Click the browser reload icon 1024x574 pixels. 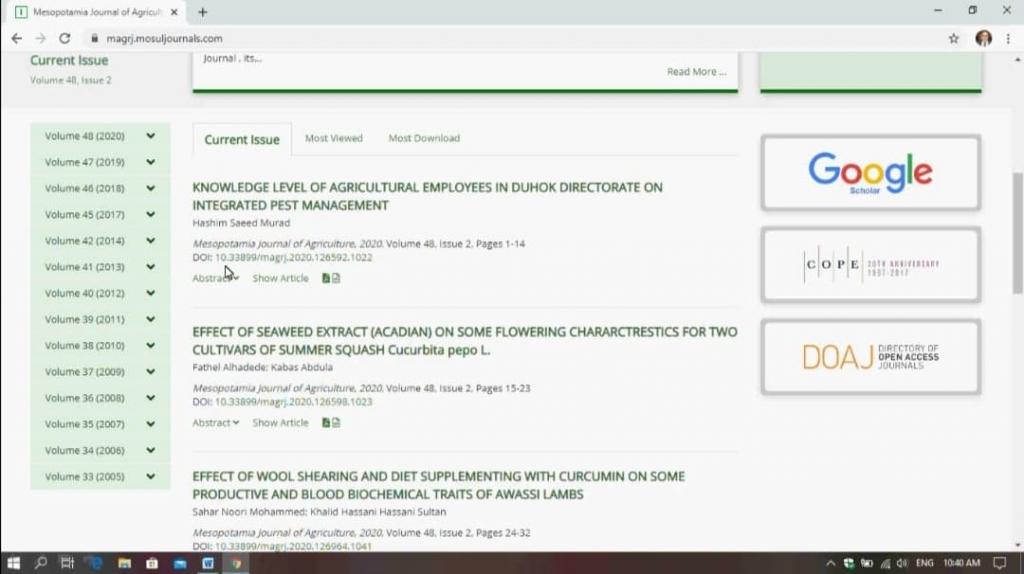click(x=65, y=38)
